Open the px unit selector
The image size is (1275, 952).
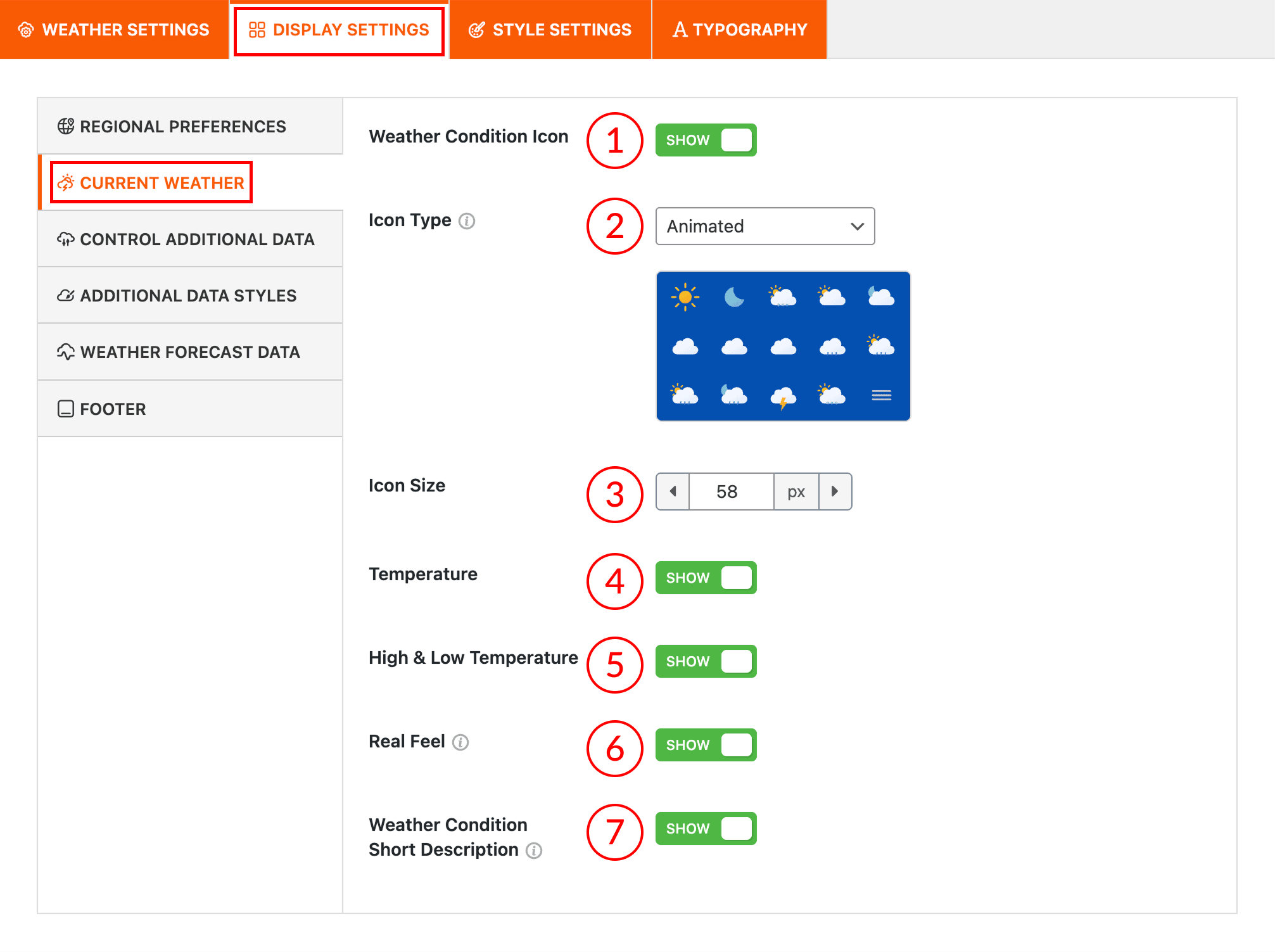point(796,492)
